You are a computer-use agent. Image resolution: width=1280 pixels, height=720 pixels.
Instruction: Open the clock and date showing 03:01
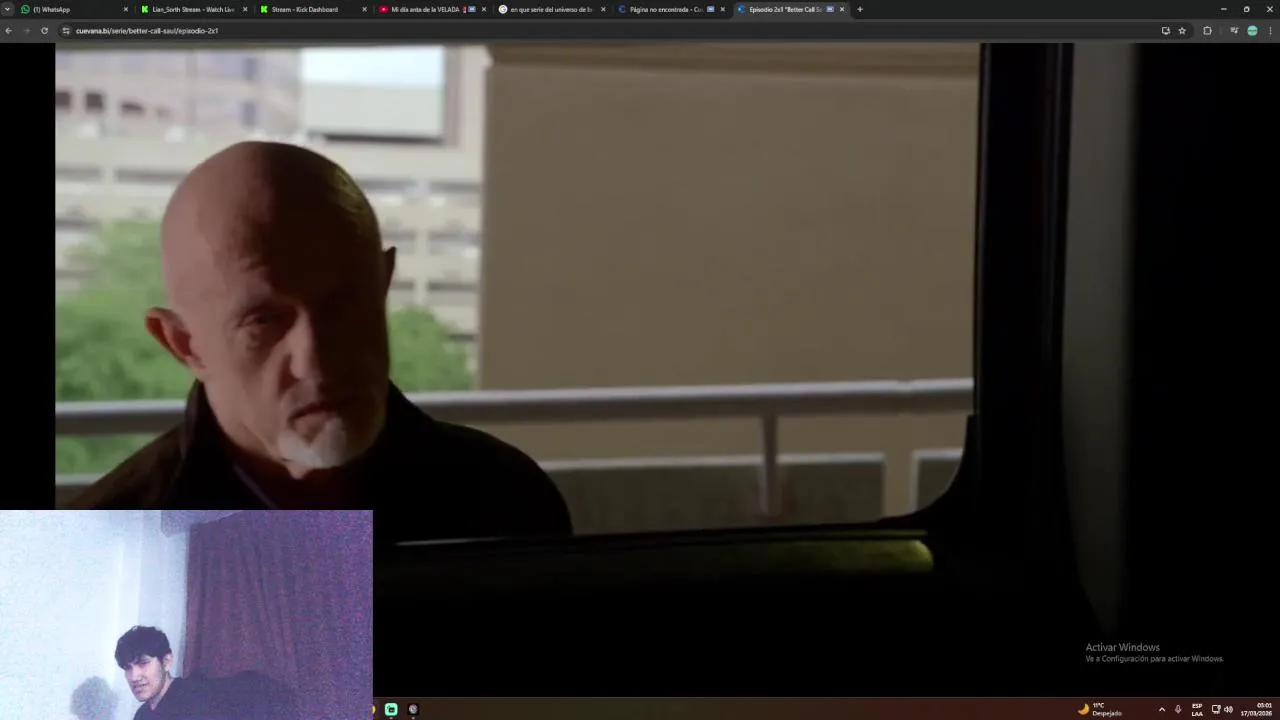click(1257, 709)
